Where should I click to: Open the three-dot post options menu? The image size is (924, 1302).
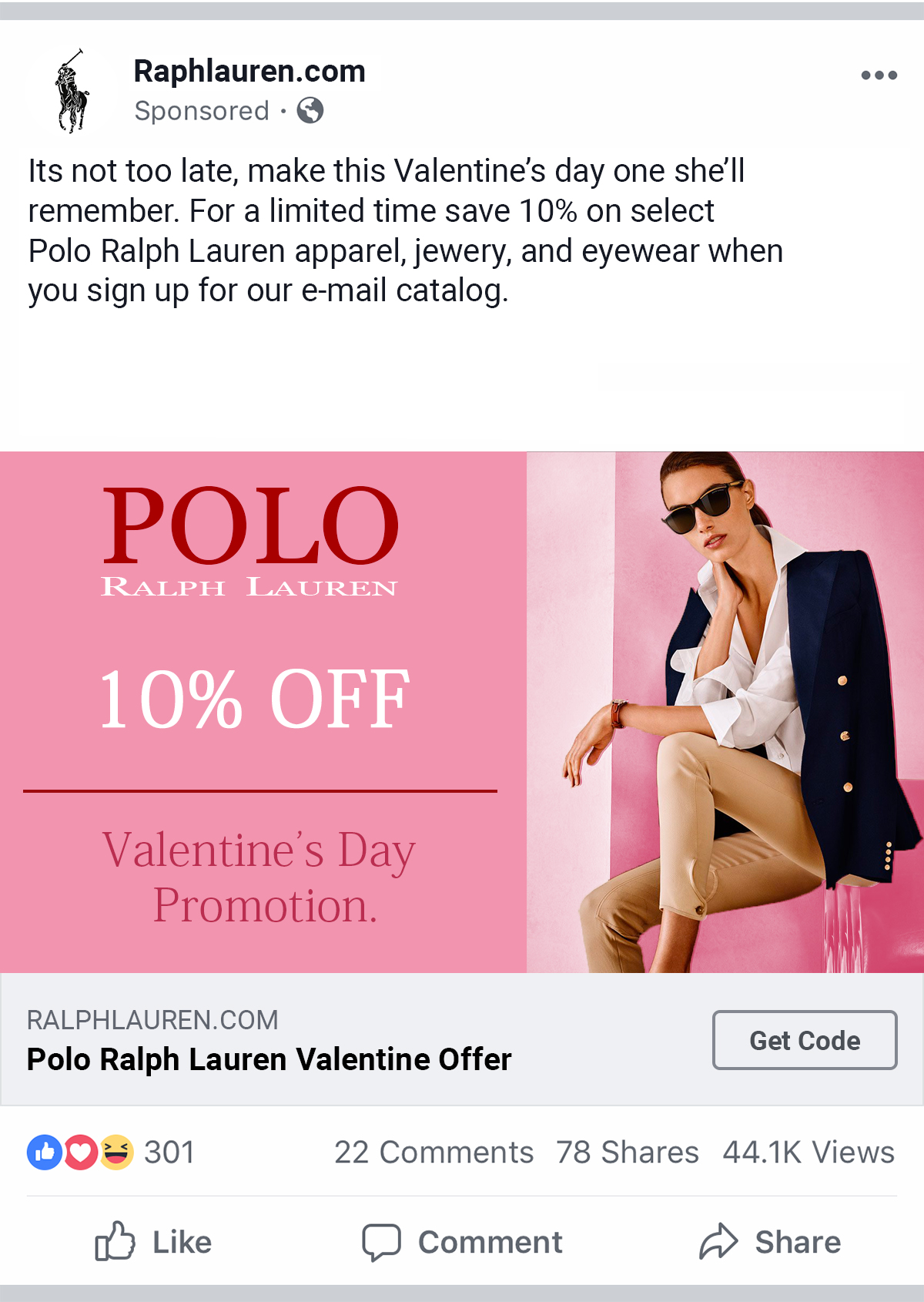pyautogui.click(x=879, y=76)
